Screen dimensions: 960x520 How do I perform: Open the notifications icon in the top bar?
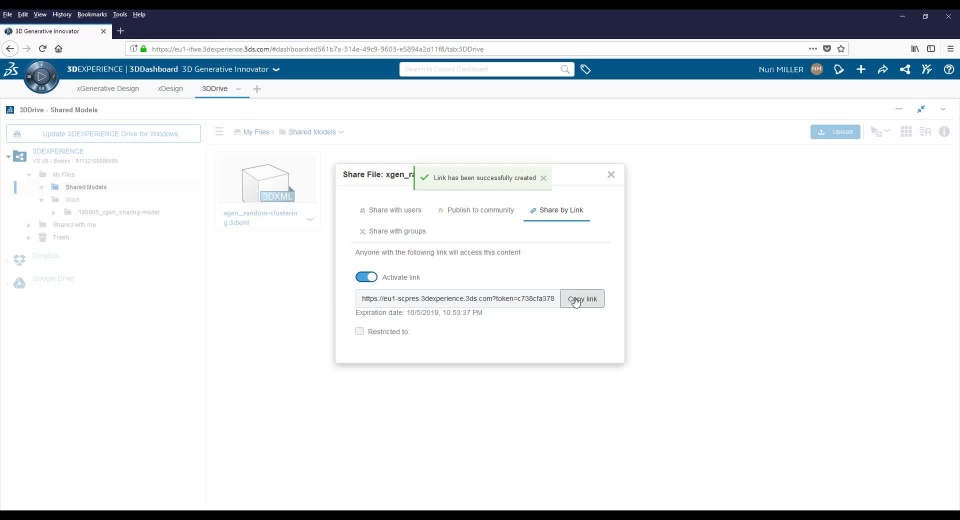[839, 69]
